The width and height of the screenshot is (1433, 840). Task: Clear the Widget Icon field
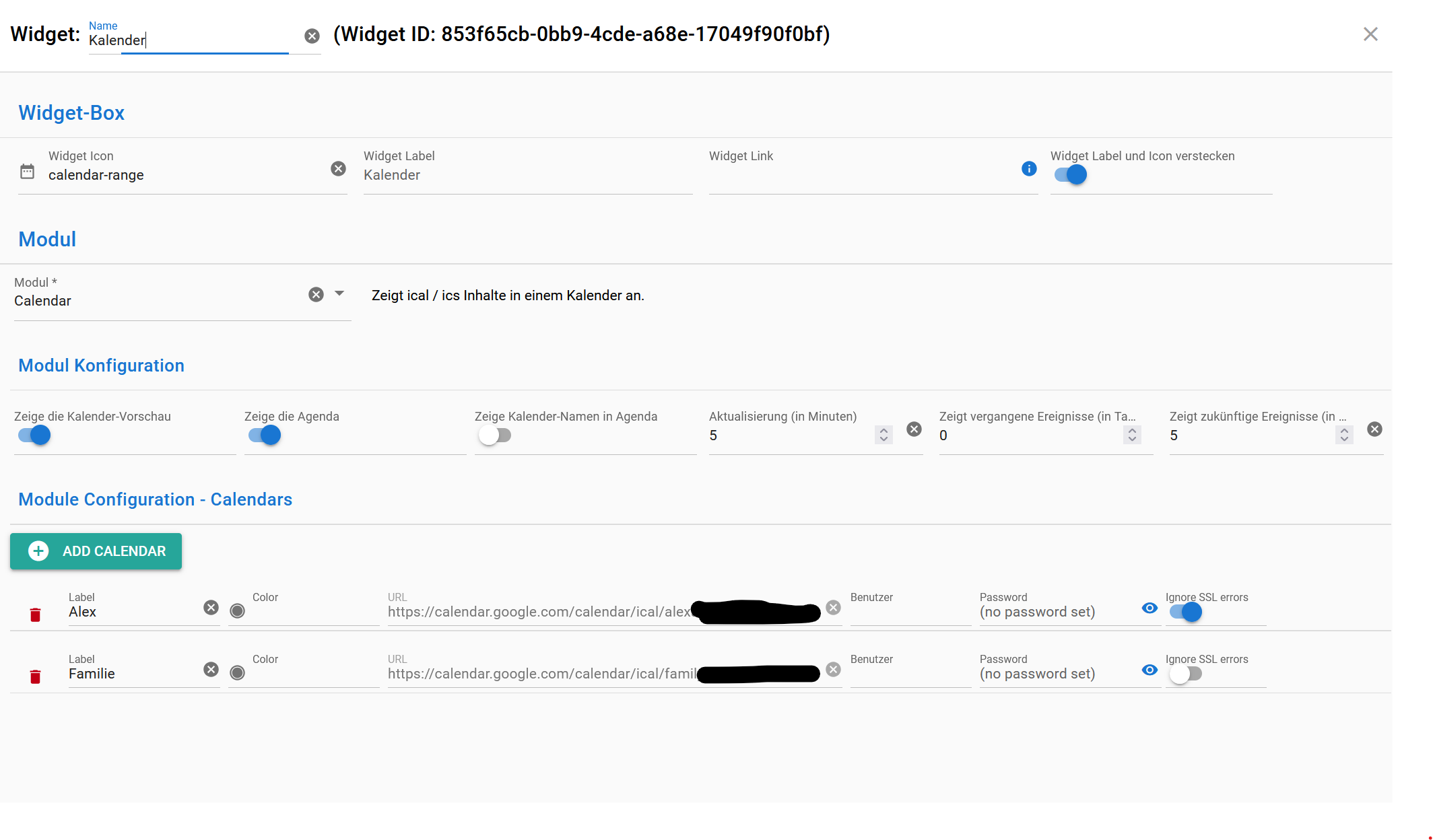click(x=338, y=169)
